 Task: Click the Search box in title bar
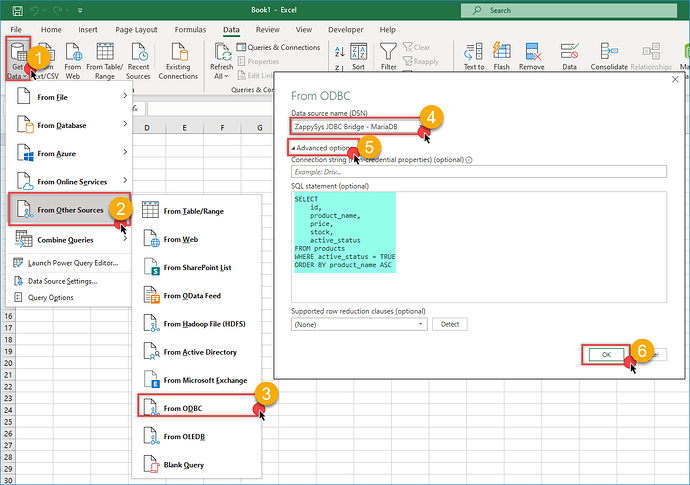point(569,10)
